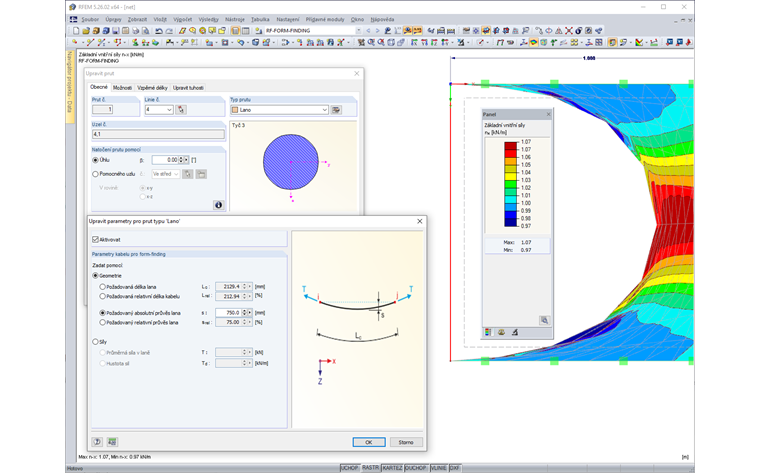The width and height of the screenshot is (760, 473).
Task: Adjust the 2129.4 cable length stepper
Action: [244, 286]
